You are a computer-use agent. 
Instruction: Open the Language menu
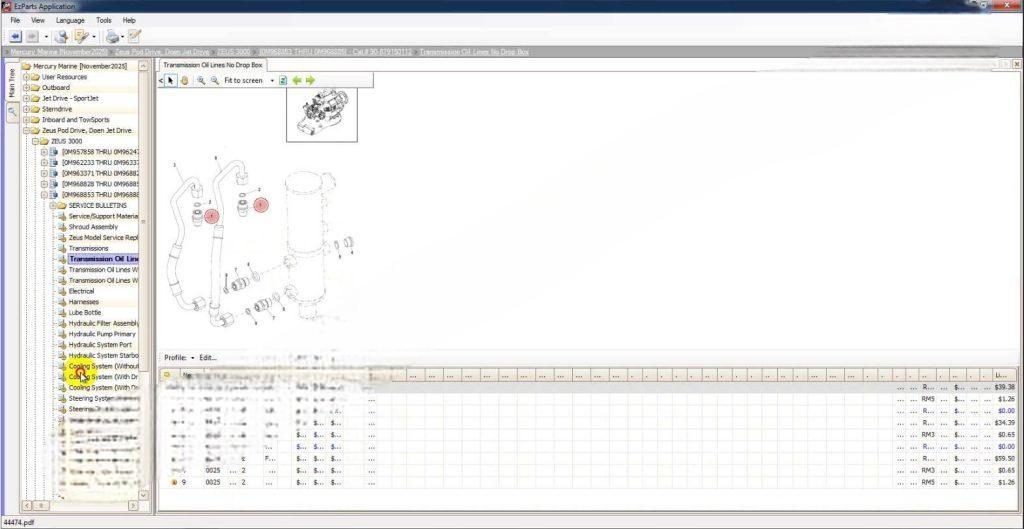click(70, 20)
